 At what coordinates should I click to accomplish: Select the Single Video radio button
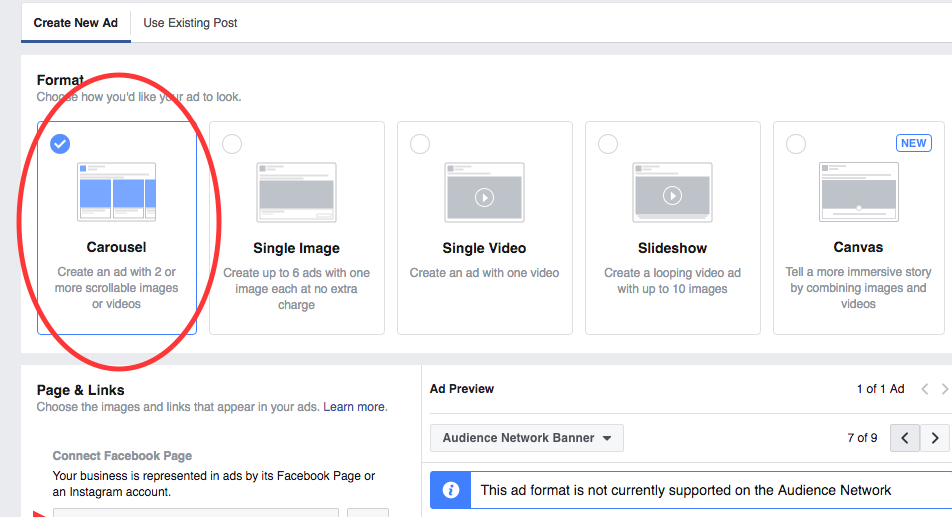(x=420, y=144)
